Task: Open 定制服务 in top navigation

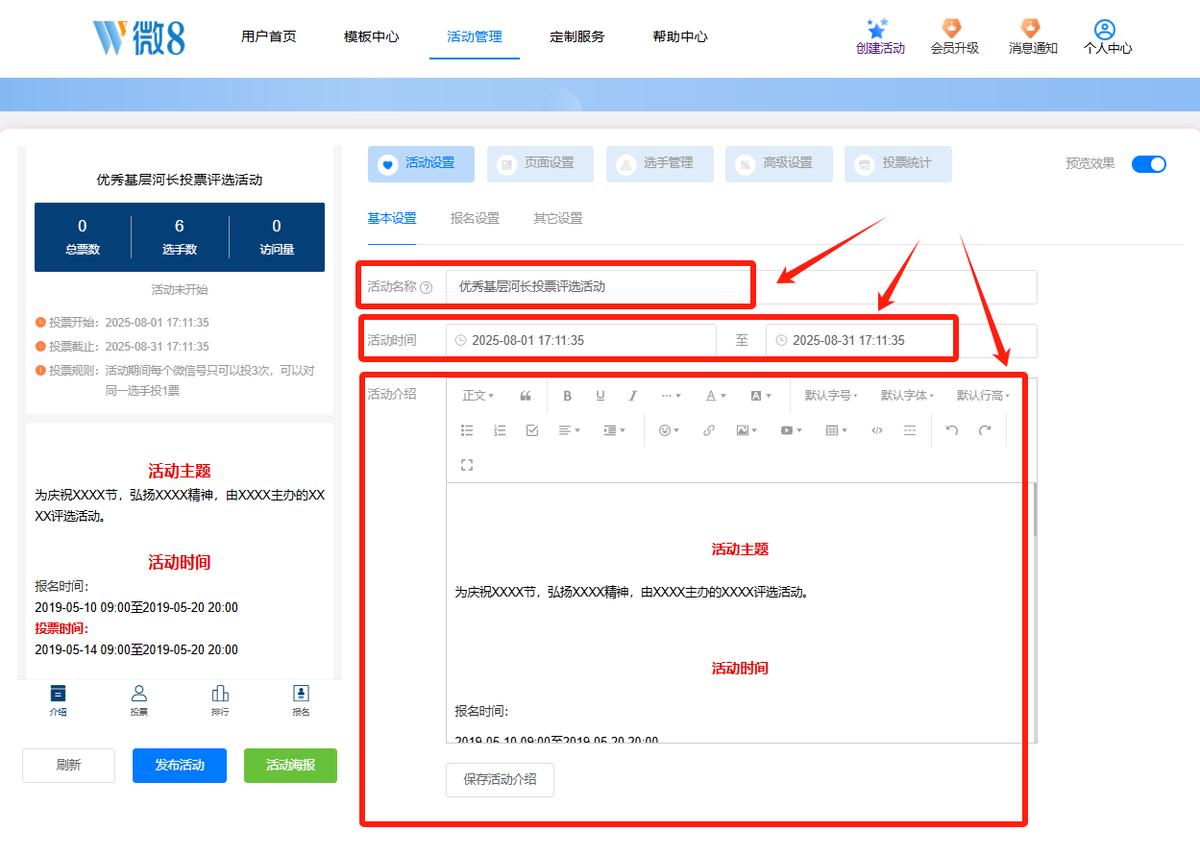Action: tap(577, 37)
